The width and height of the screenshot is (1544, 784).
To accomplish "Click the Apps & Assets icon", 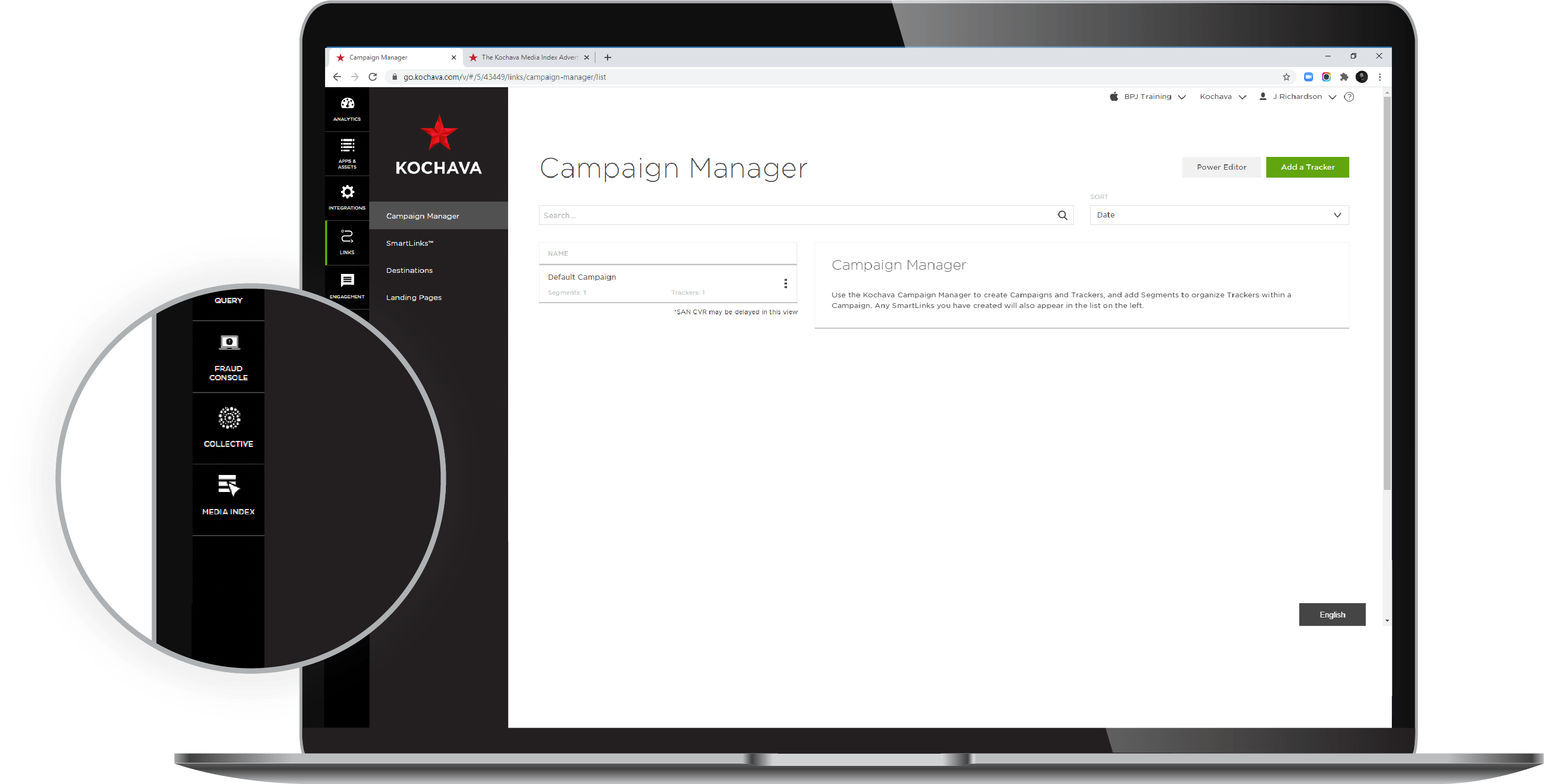I will (348, 154).
